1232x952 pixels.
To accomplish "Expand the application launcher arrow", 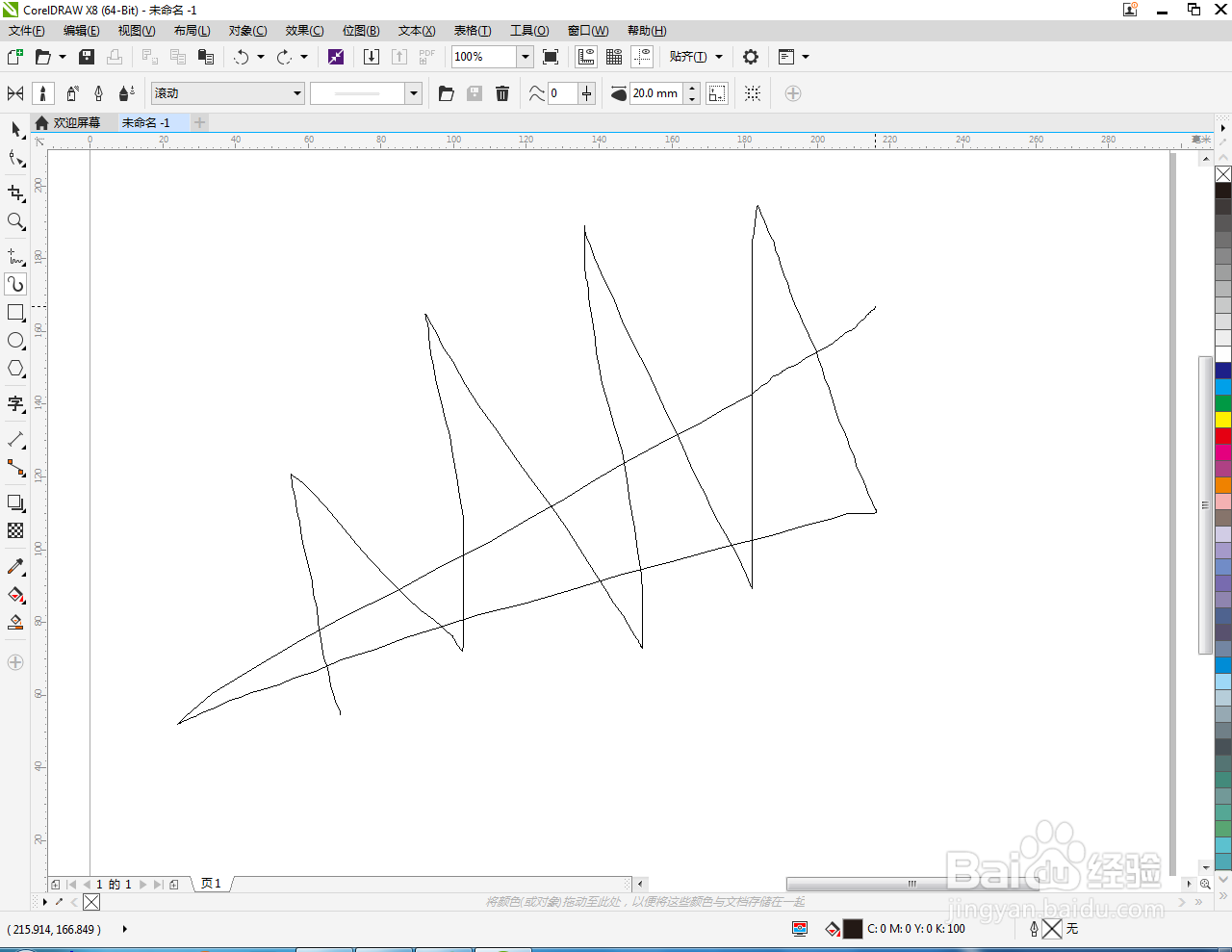I will click(806, 57).
